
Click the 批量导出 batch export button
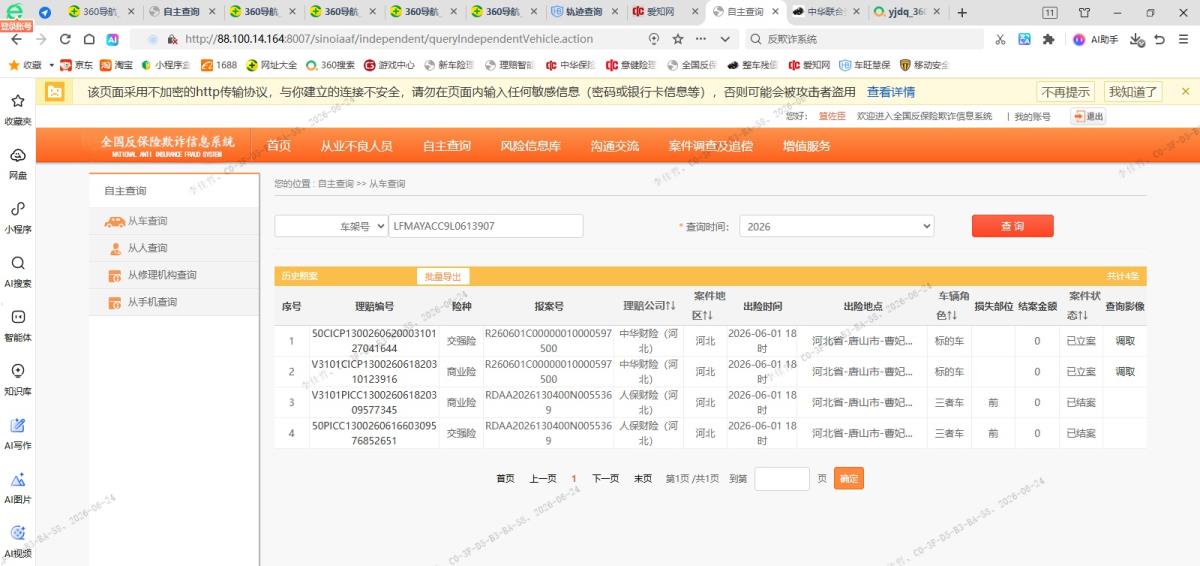443,276
